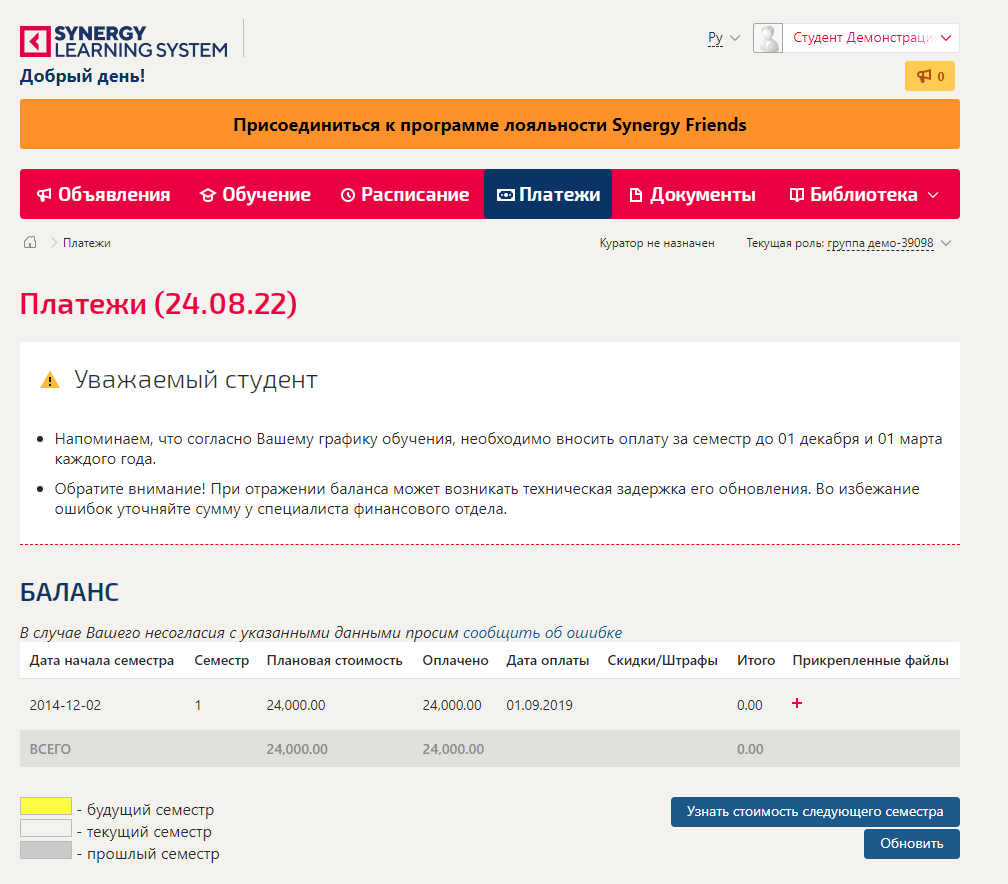Click Узнать стоимость следующего семестра button

(x=815, y=812)
